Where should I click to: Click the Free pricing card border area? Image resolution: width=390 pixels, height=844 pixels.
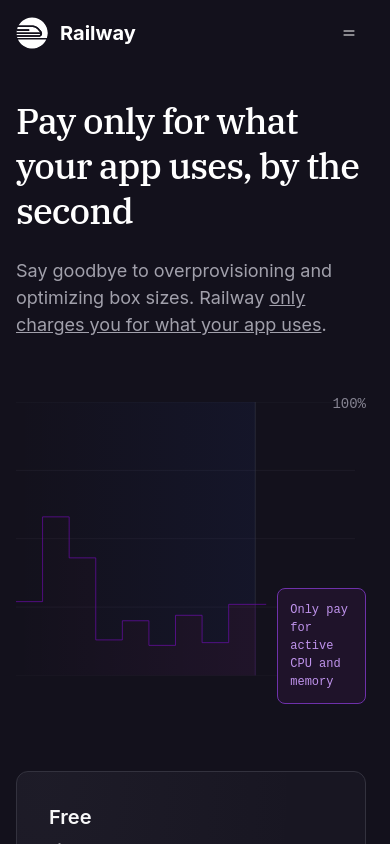coord(191,772)
